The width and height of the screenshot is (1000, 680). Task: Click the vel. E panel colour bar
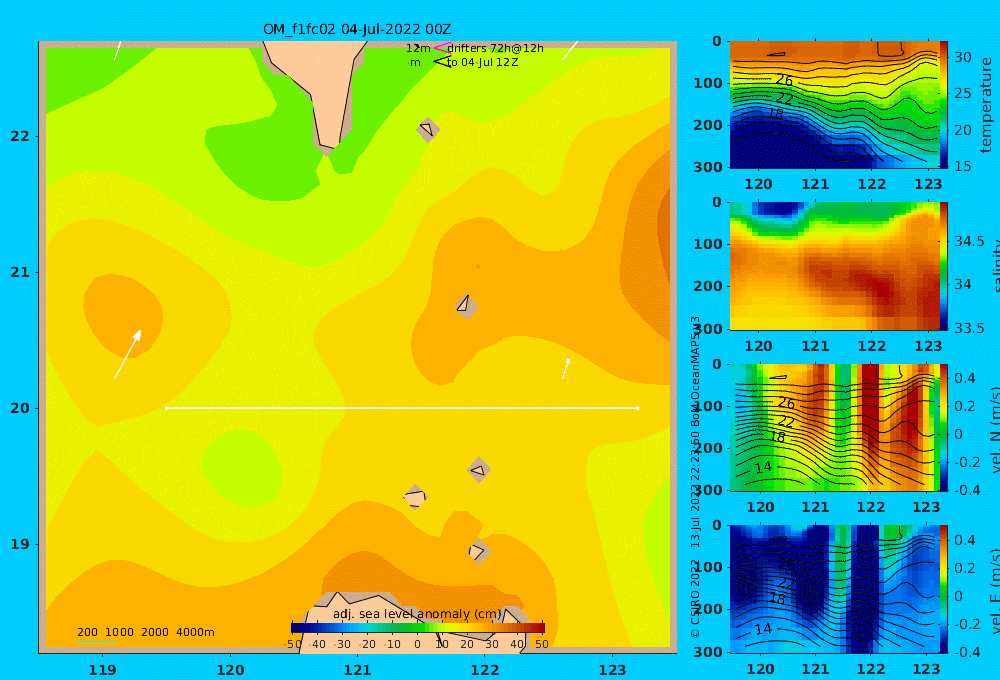pos(944,589)
